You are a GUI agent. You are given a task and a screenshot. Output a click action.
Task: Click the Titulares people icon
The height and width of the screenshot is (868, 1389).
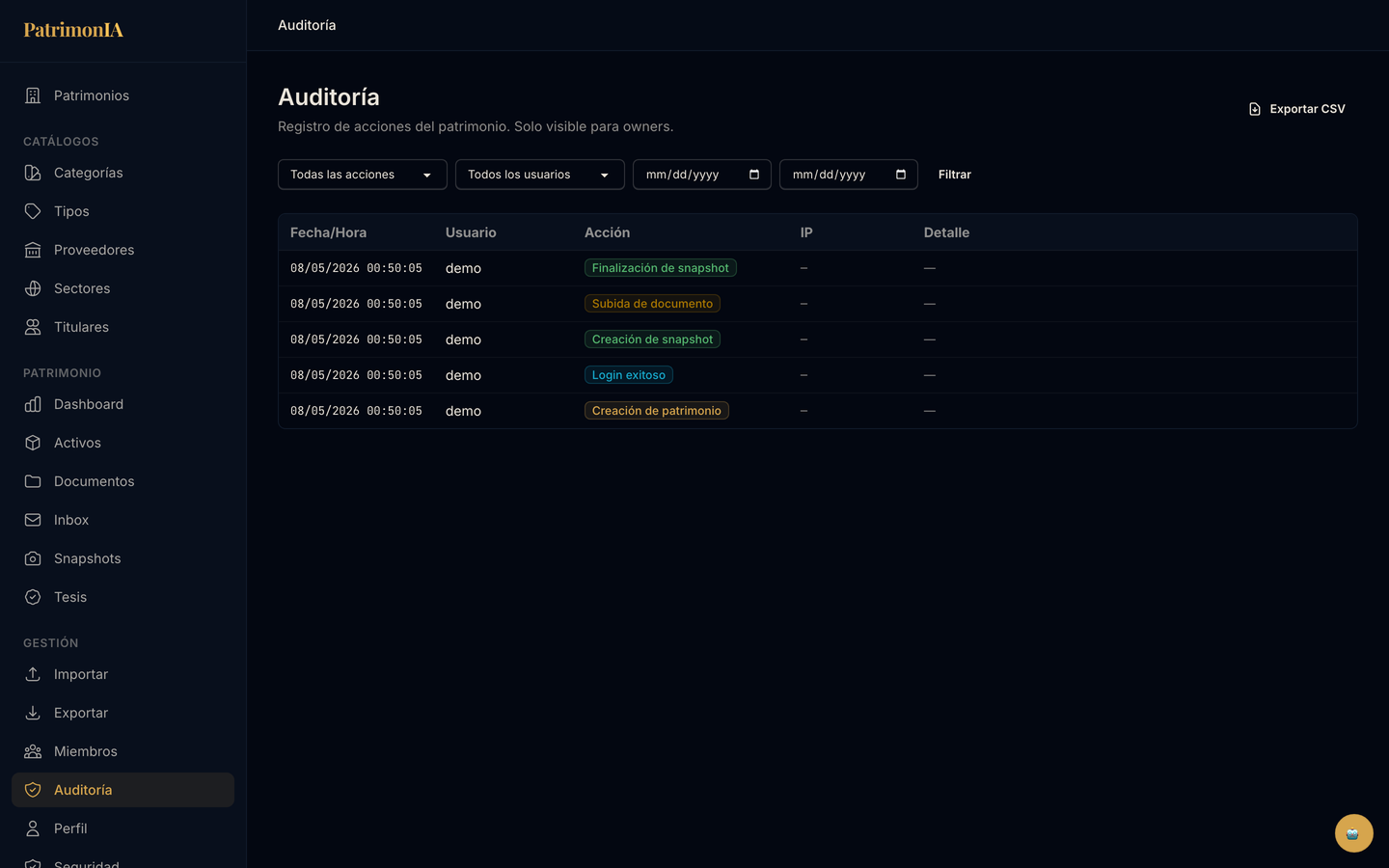(33, 327)
